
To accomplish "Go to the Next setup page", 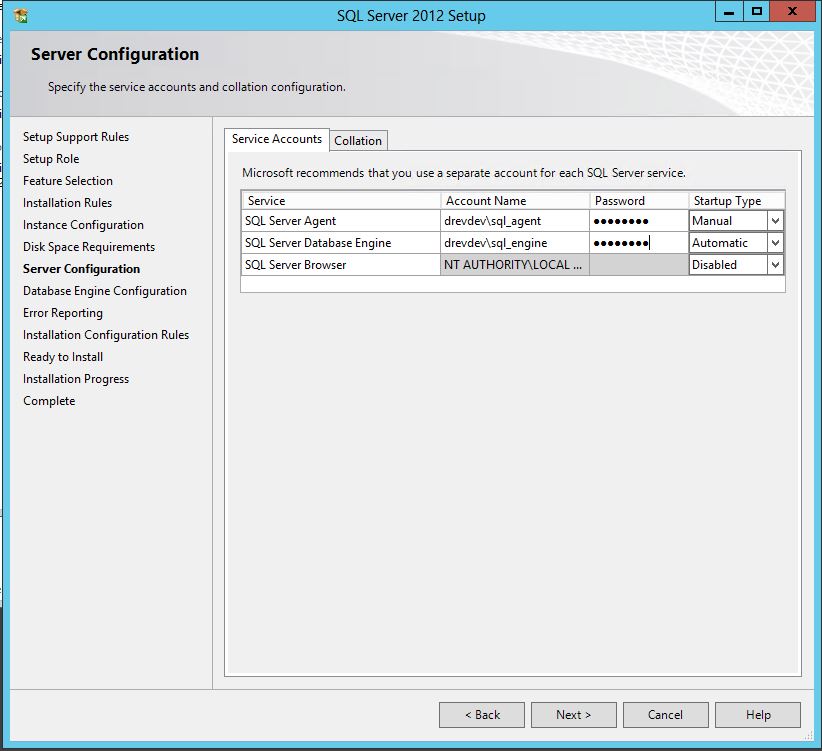I will [x=574, y=715].
